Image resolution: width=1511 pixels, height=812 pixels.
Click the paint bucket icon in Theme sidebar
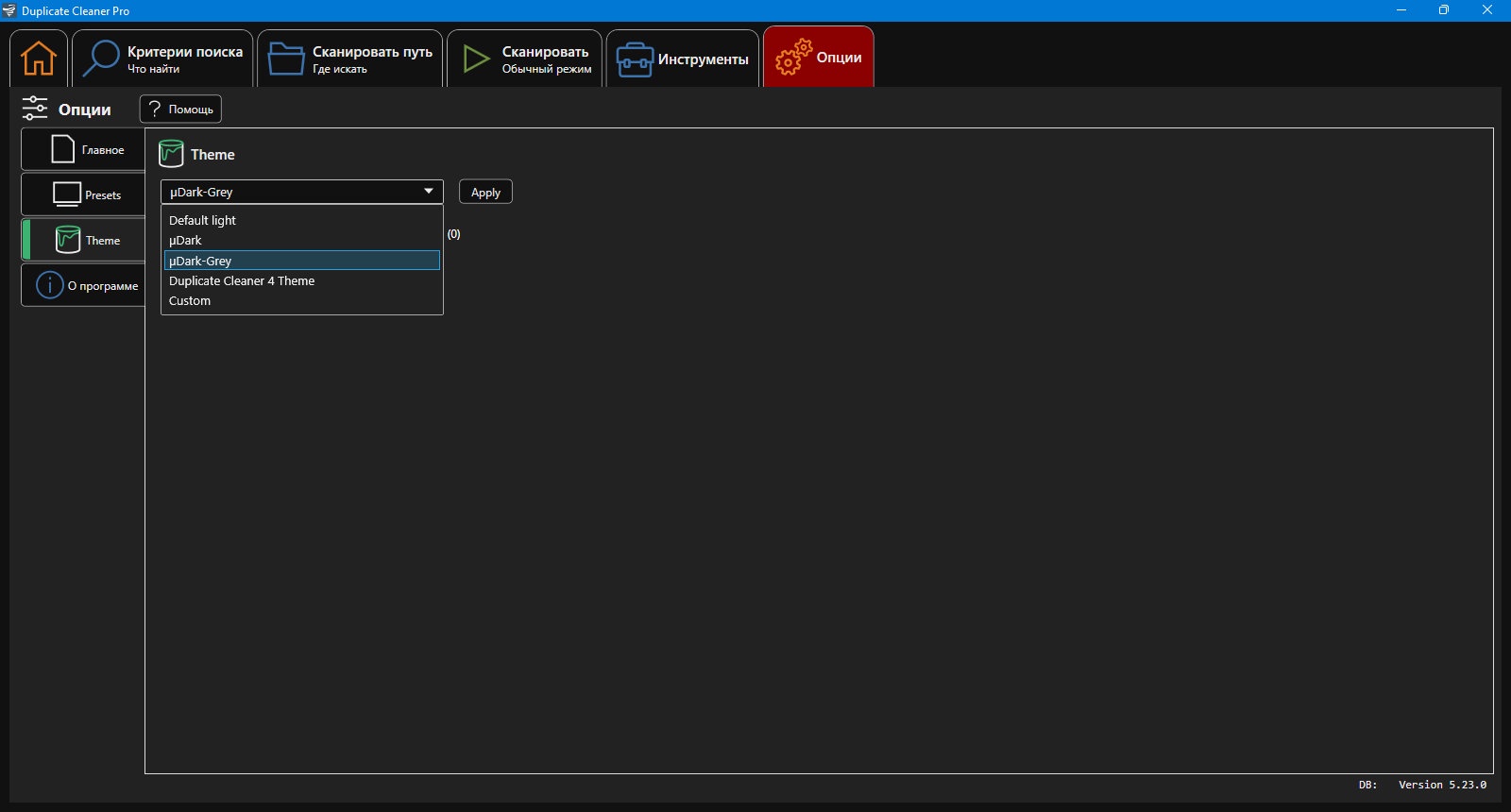click(x=68, y=240)
